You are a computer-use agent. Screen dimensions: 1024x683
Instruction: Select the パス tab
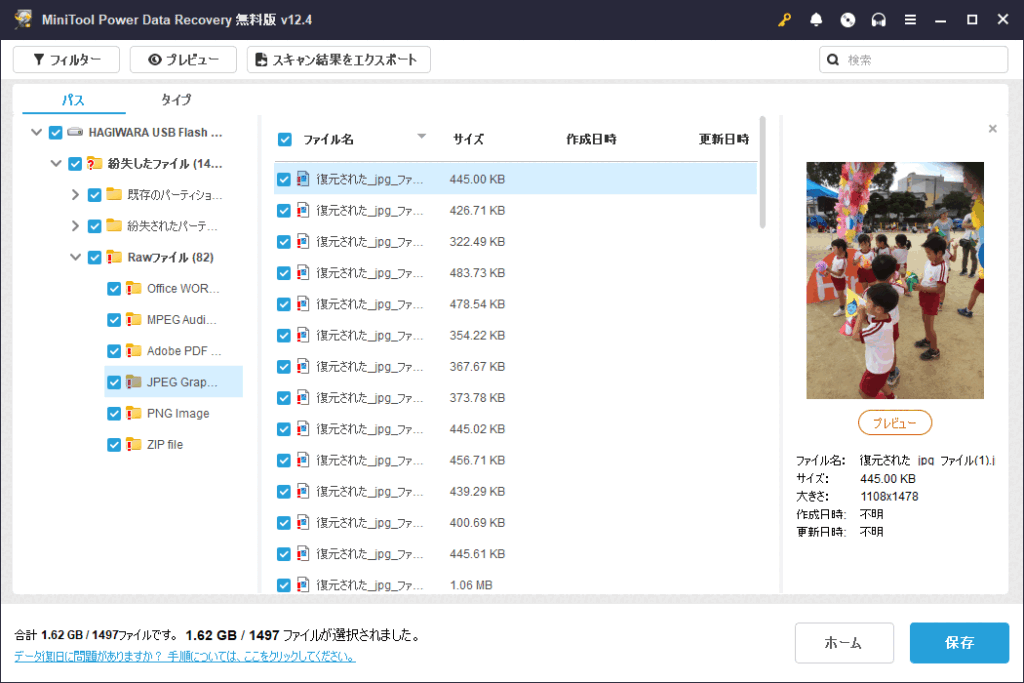[x=73, y=100]
